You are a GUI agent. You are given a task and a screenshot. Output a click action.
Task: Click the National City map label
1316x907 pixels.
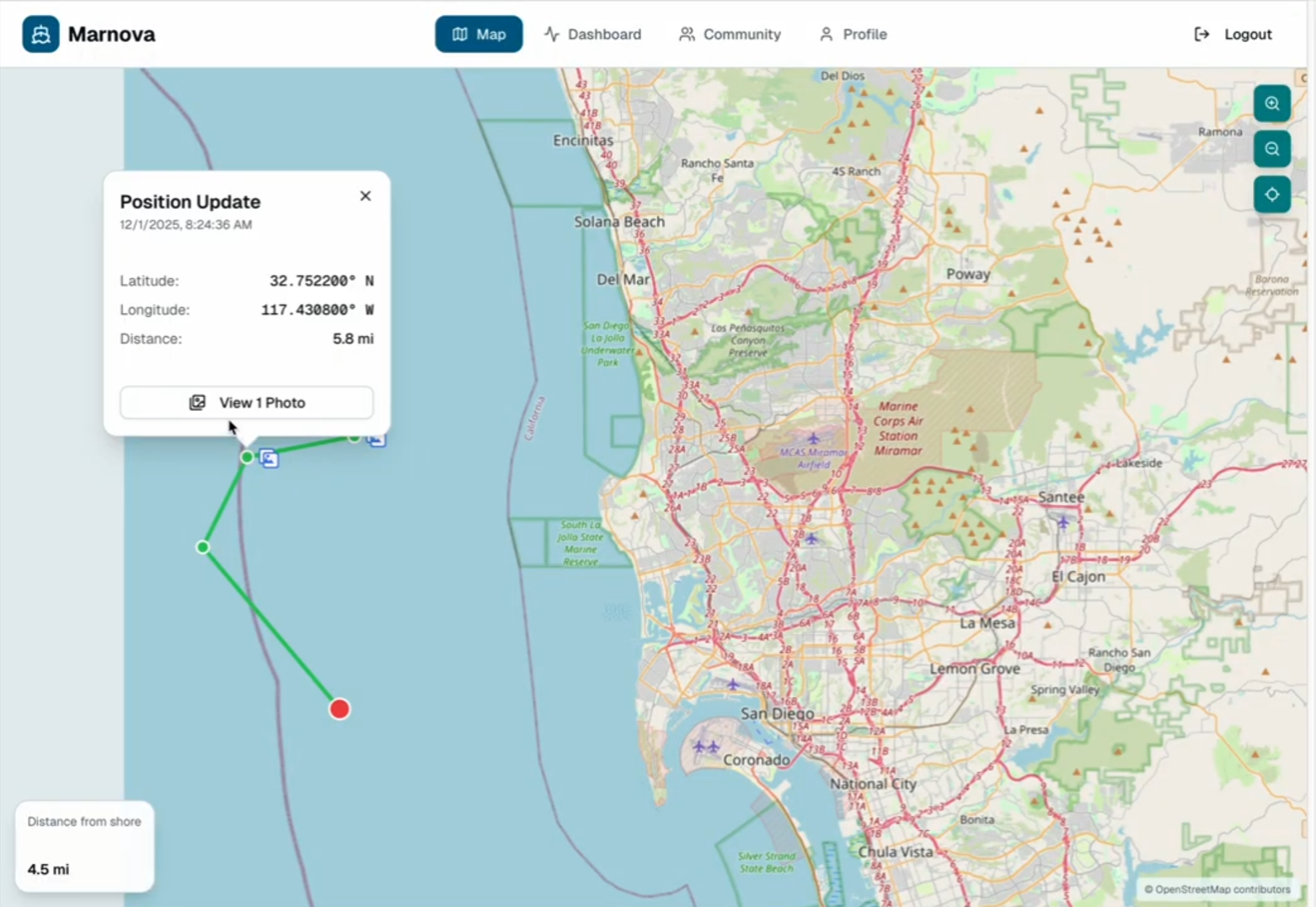(x=873, y=783)
